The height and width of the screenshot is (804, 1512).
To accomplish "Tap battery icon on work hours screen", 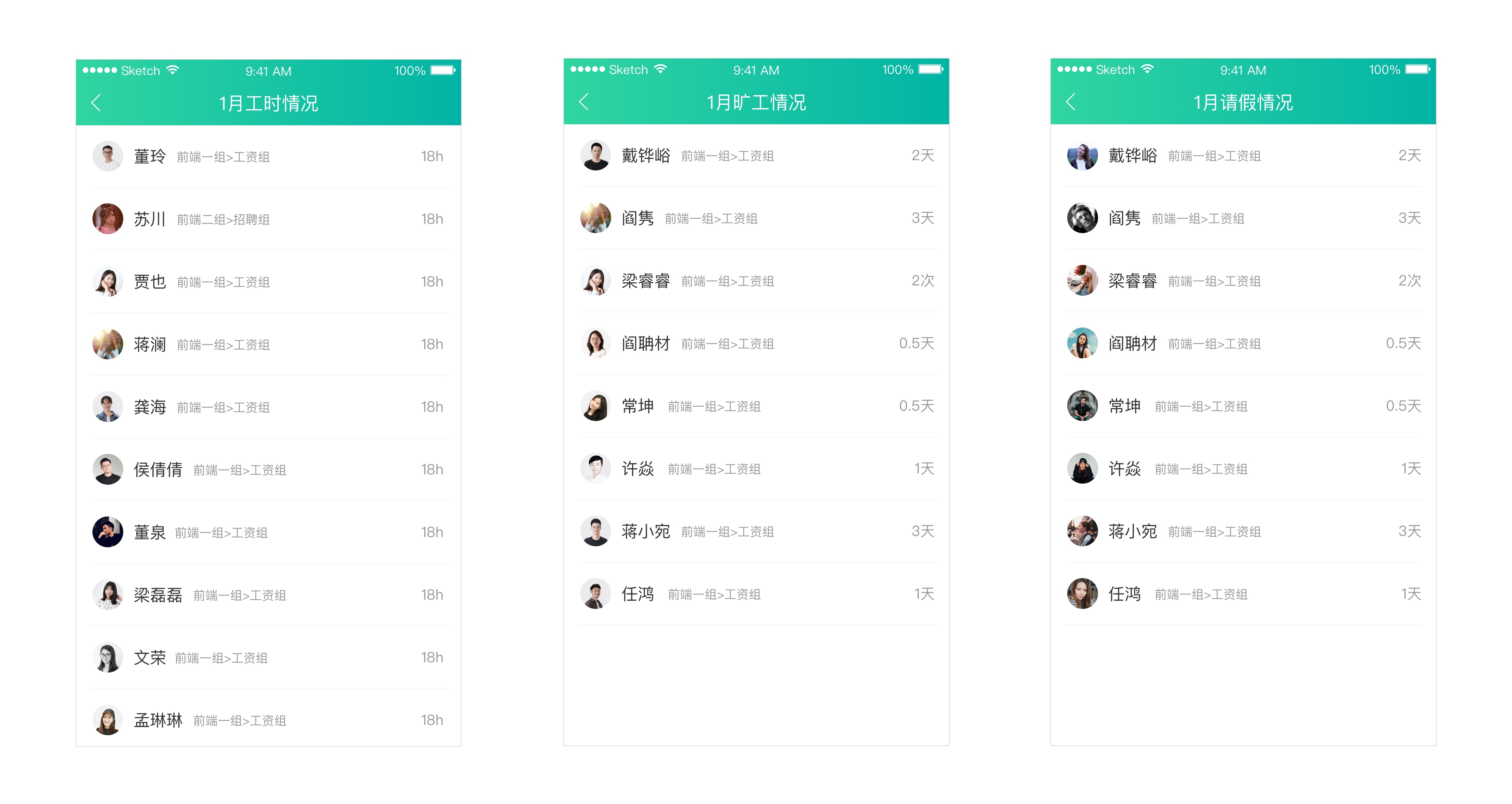I will [x=443, y=71].
